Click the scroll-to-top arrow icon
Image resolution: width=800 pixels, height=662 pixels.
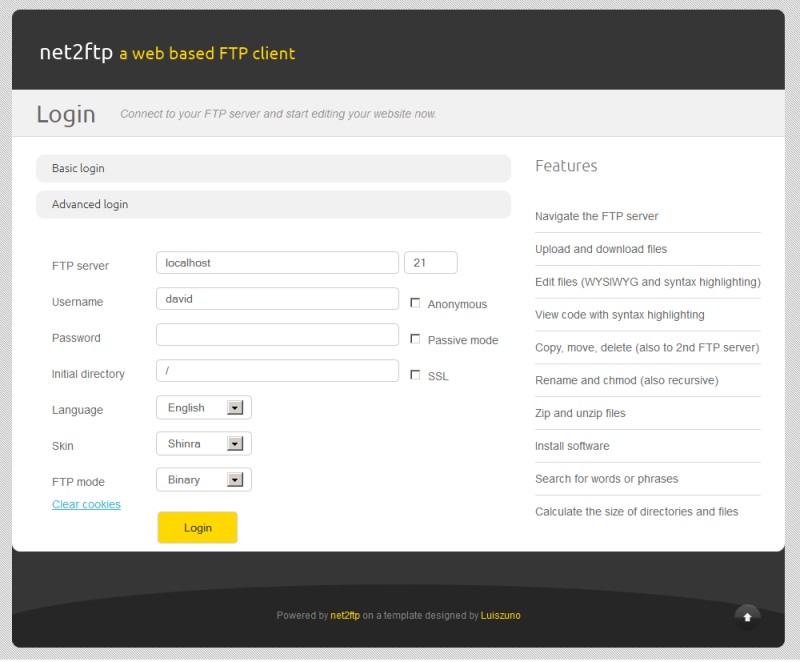click(747, 617)
